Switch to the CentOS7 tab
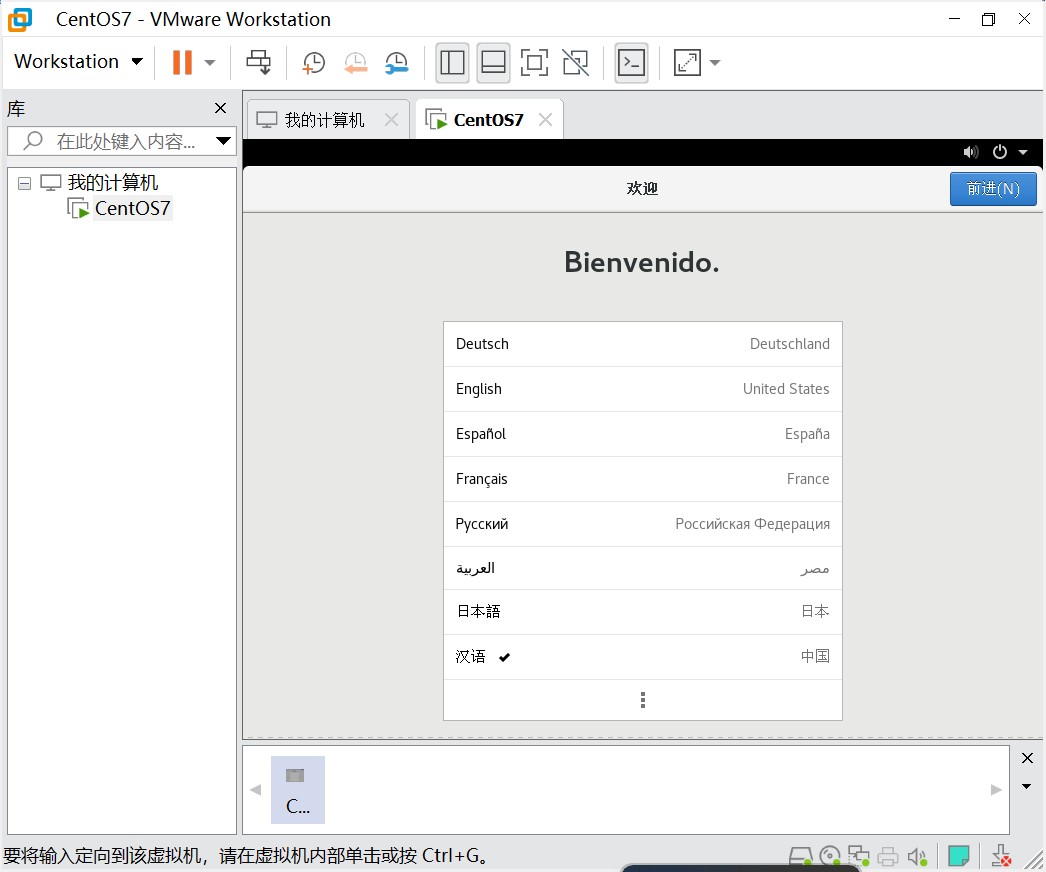The width and height of the screenshot is (1046, 872). (x=488, y=120)
